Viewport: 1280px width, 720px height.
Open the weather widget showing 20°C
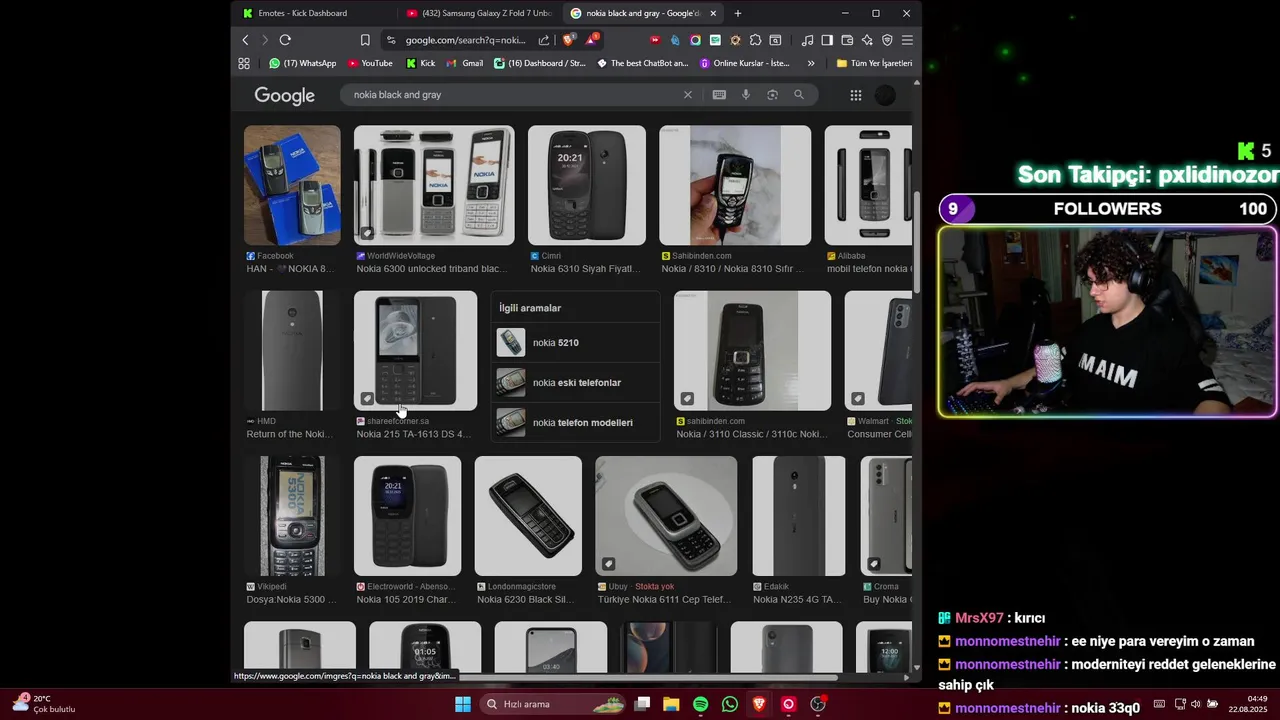tap(44, 704)
